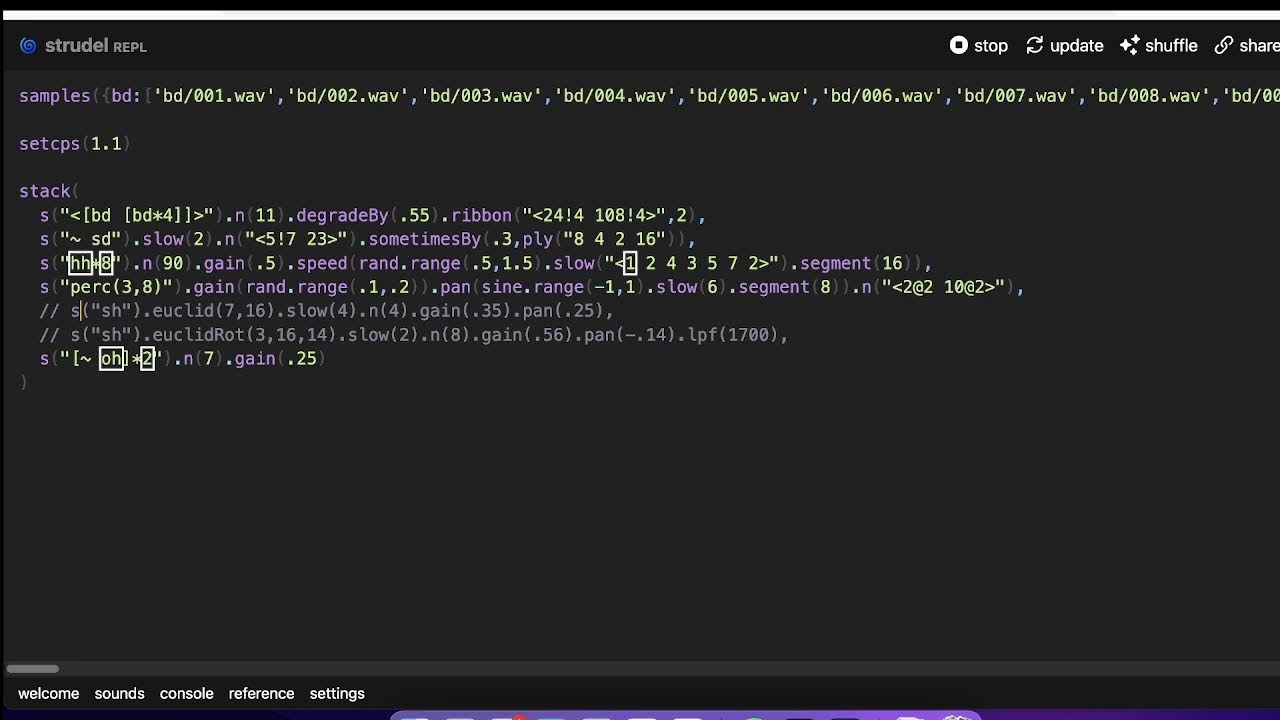Open the reference tab
Viewport: 1280px width, 720px height.
(x=261, y=693)
